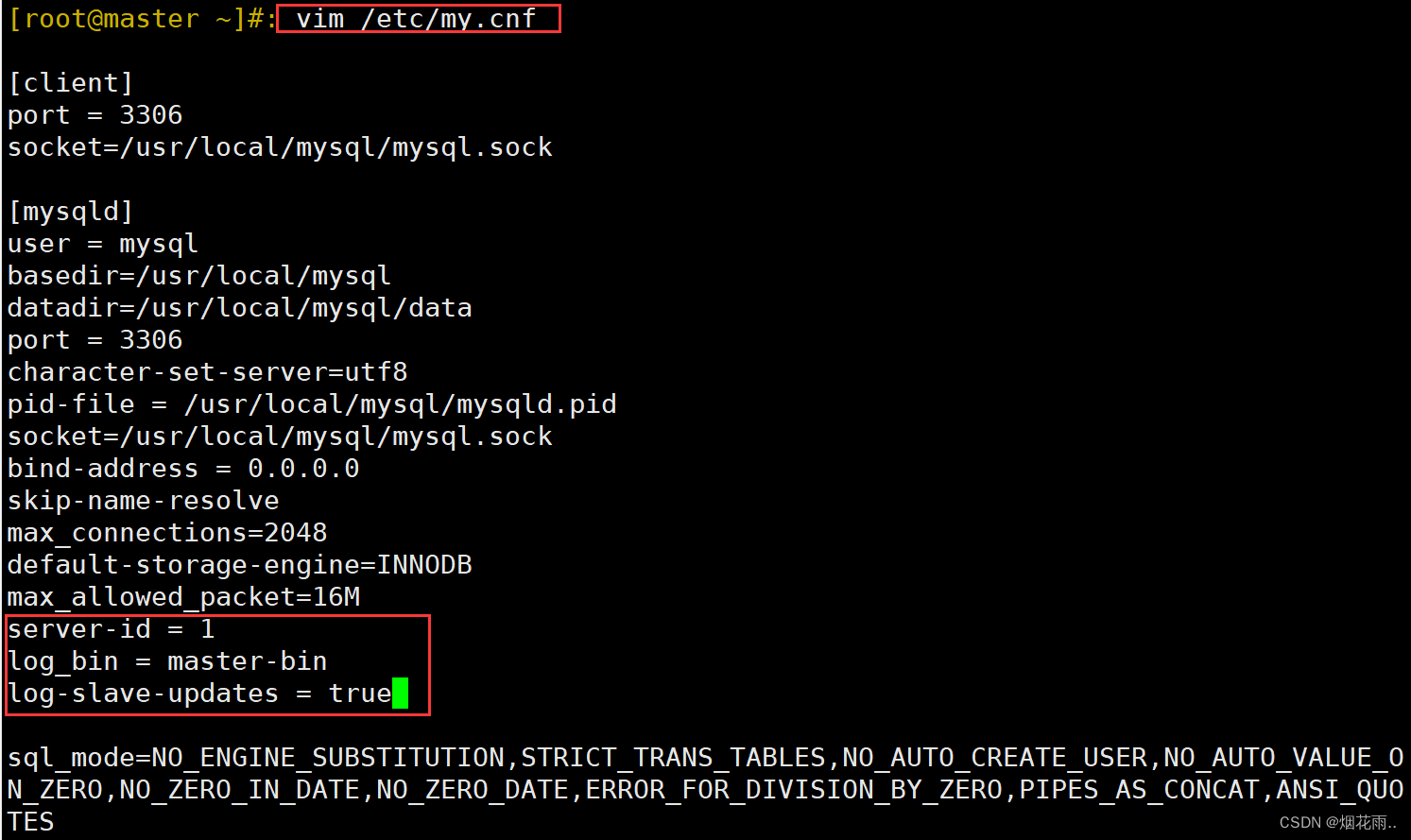Click the sql_mode=NO_ENGINE_SUBSTITUTION text
1411x840 pixels.
(256, 758)
